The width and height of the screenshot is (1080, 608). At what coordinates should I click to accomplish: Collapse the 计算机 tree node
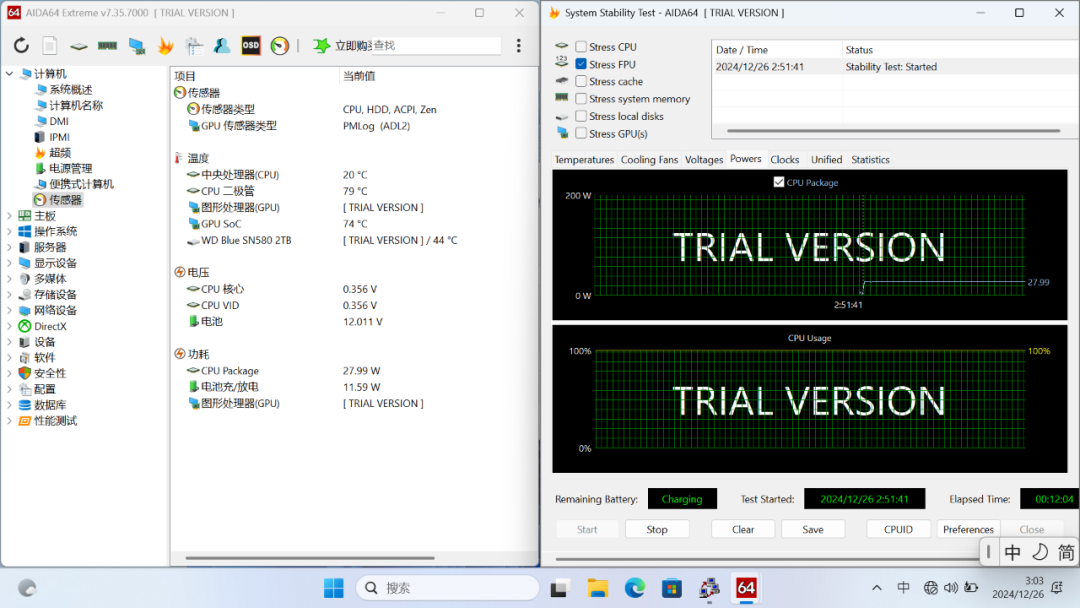click(x=10, y=74)
